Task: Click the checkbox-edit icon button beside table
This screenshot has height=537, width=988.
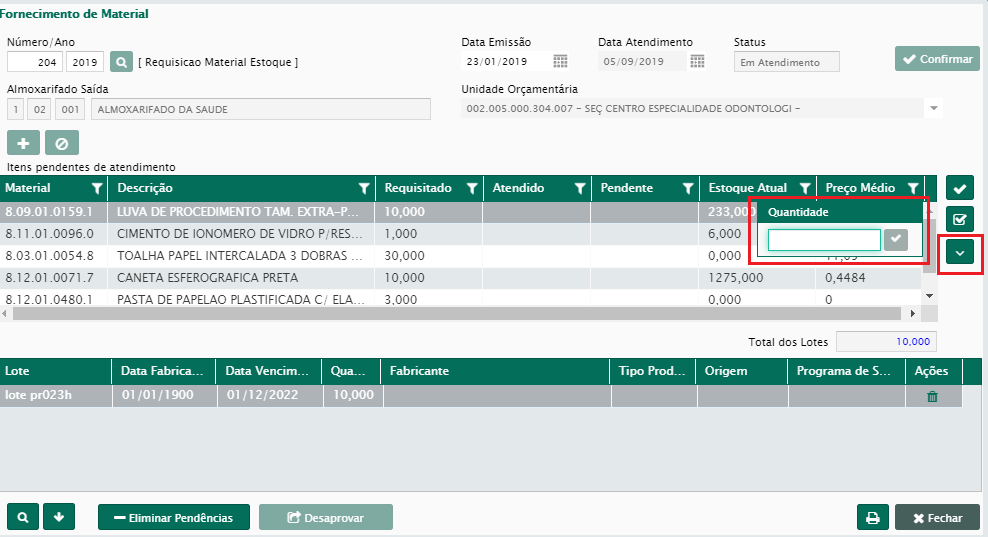Action: pos(960,219)
